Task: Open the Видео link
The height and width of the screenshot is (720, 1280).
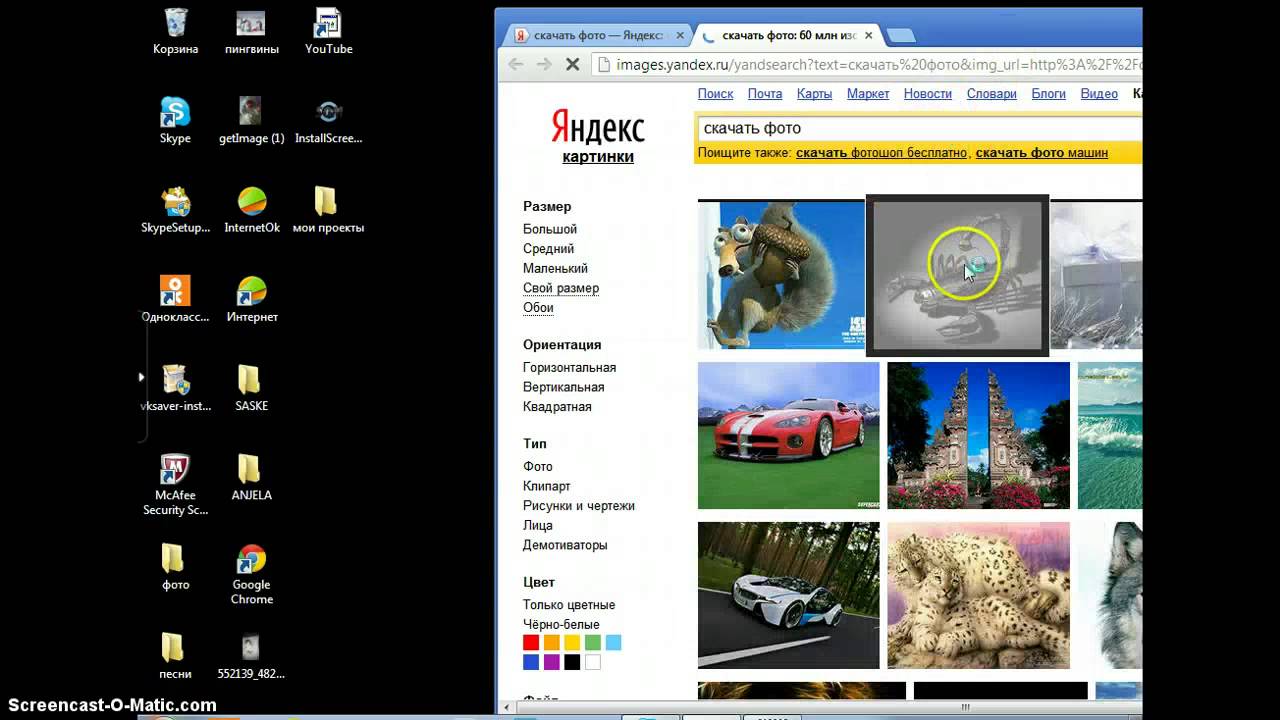Action: (x=1099, y=93)
